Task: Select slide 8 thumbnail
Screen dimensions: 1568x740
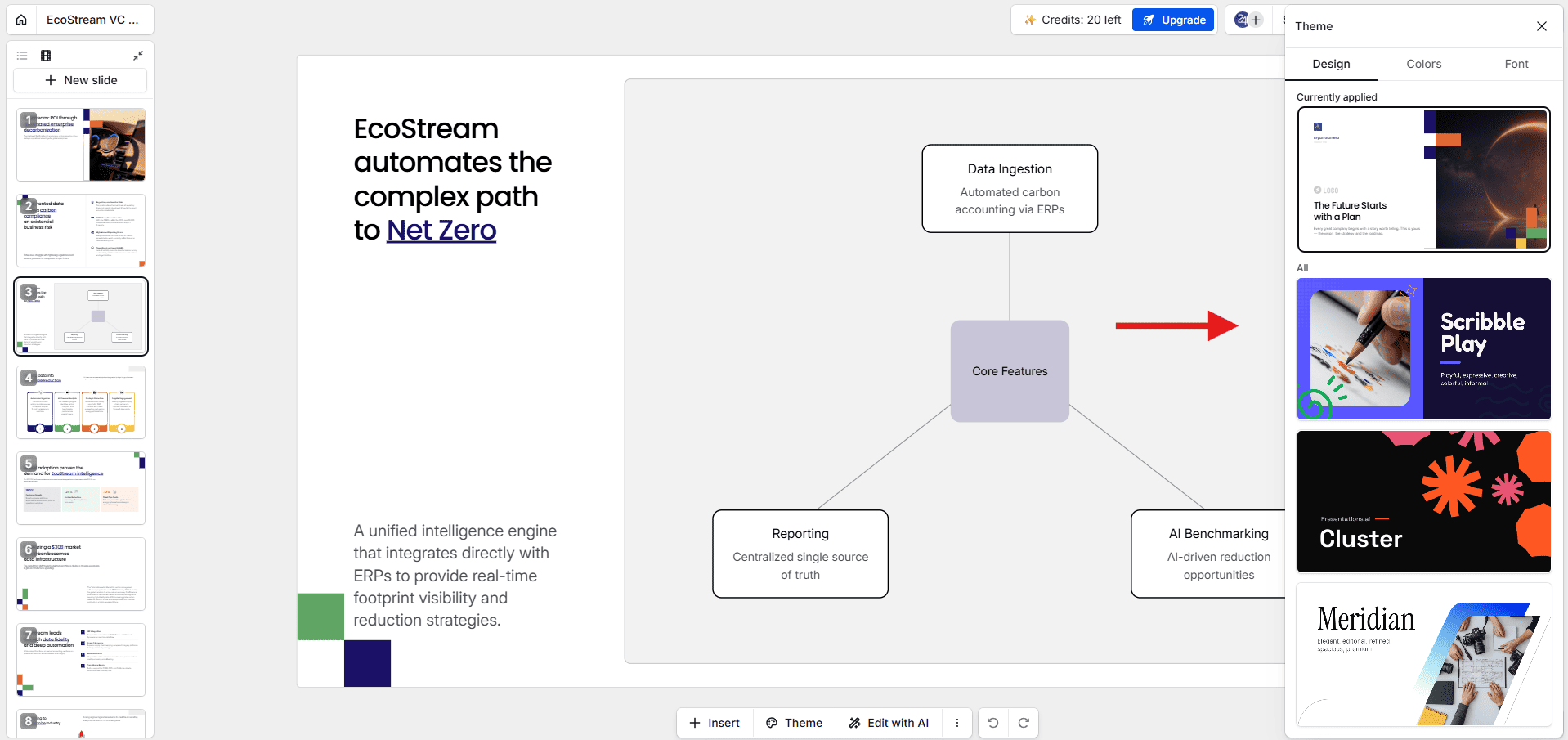Action: point(81,724)
